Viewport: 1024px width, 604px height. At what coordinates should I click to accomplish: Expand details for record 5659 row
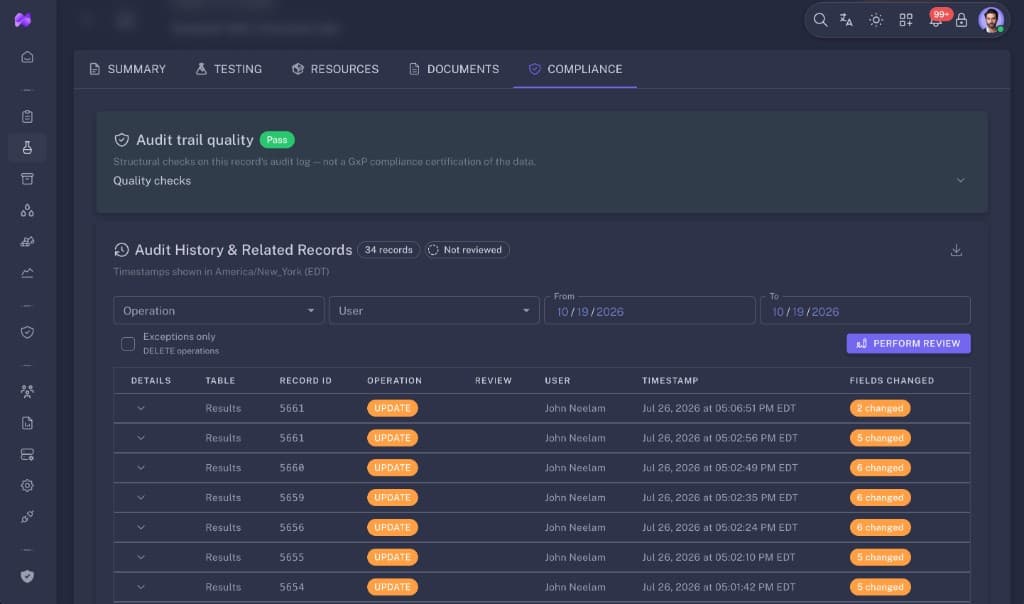pyautogui.click(x=140, y=498)
